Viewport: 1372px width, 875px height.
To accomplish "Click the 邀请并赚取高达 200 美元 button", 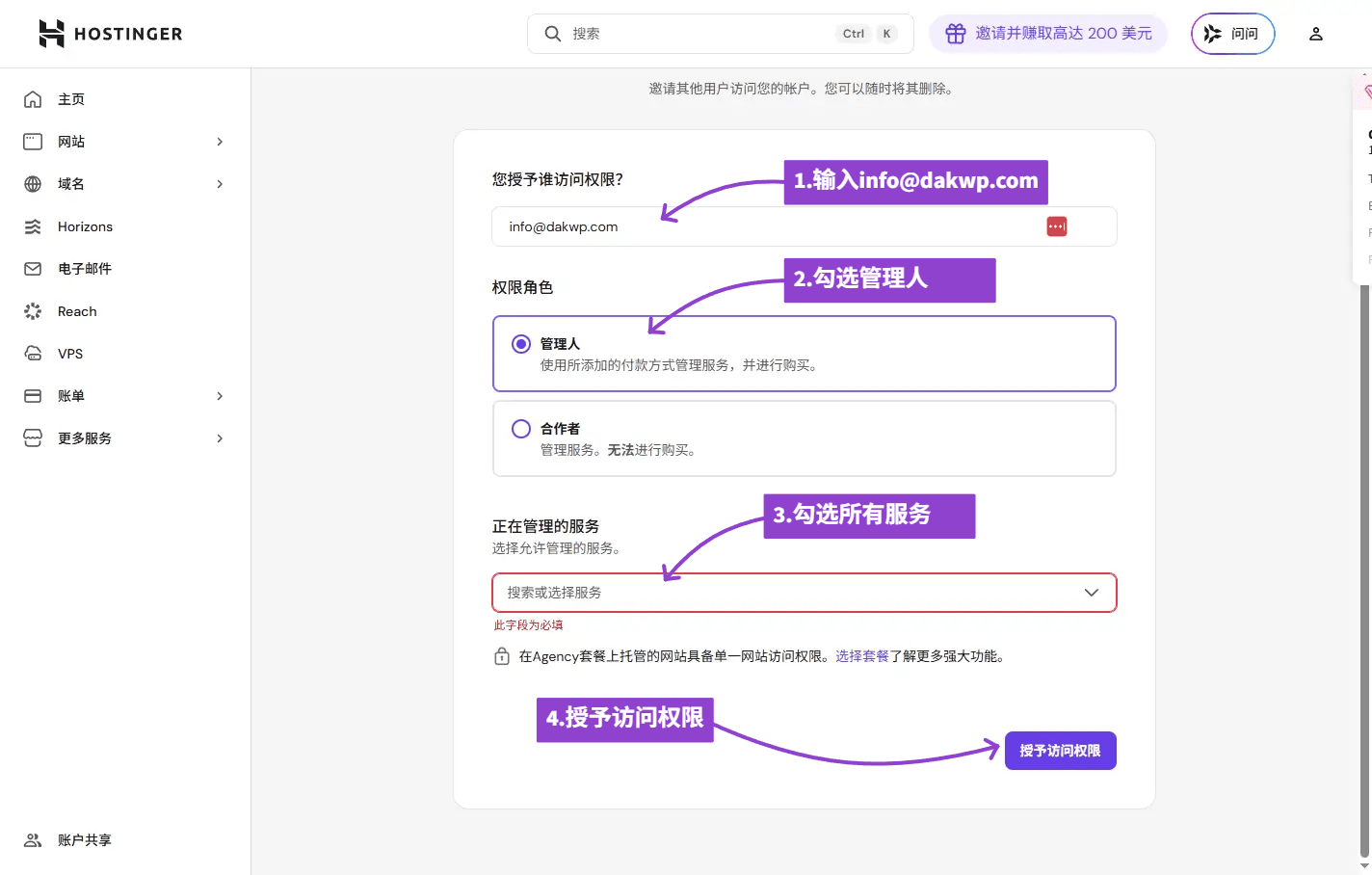I will point(1048,34).
